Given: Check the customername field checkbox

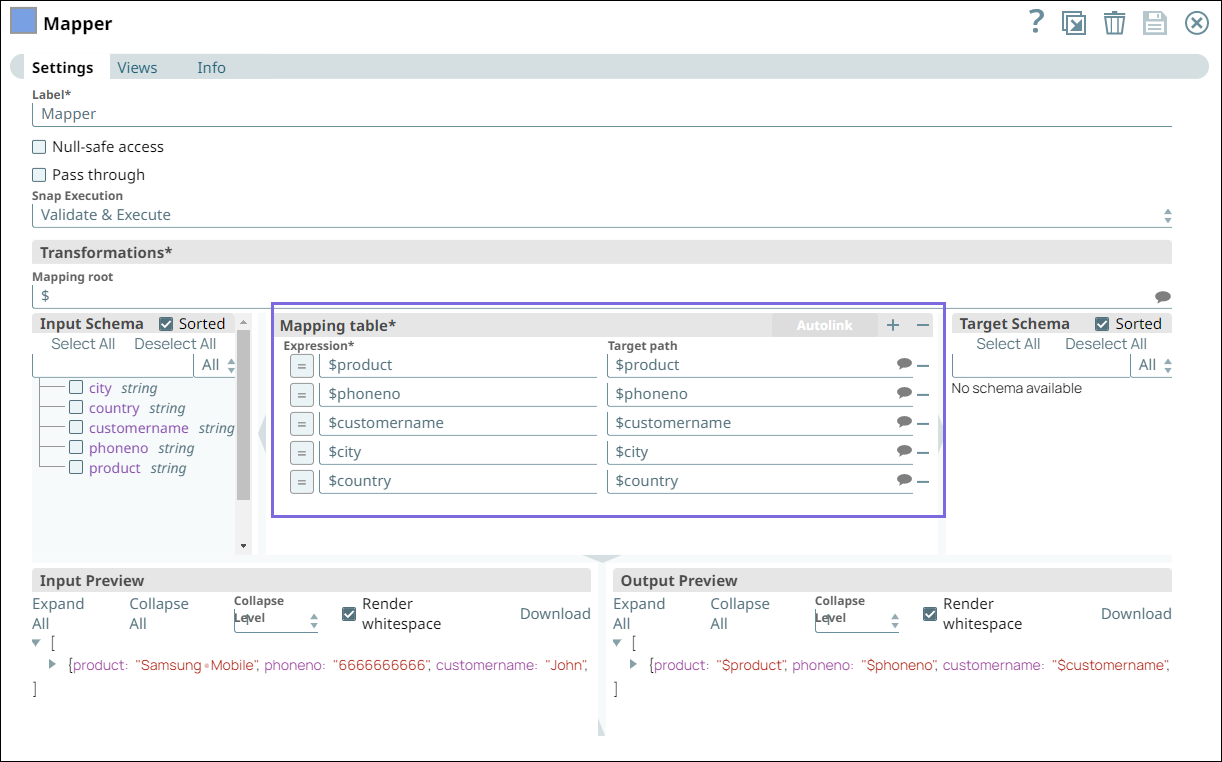Looking at the screenshot, I should 76,428.
